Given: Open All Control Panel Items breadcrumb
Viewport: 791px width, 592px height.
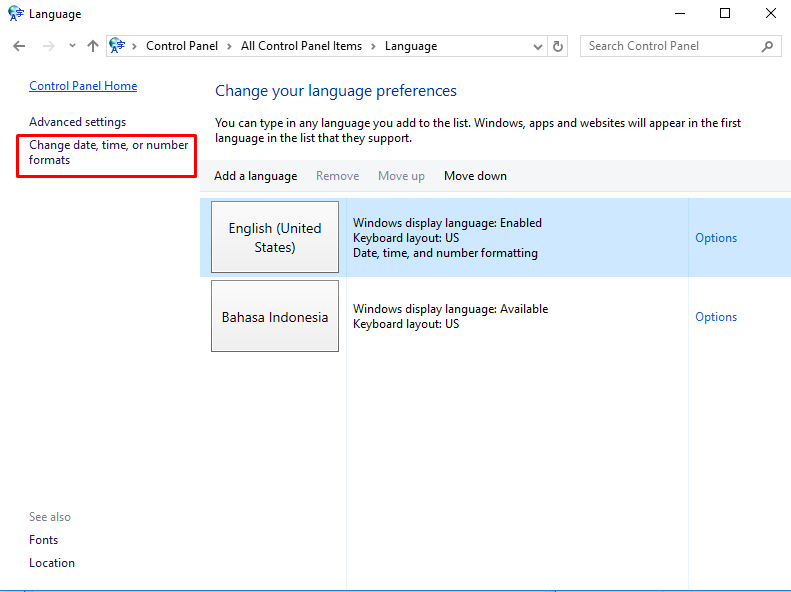Looking at the screenshot, I should pyautogui.click(x=301, y=46).
